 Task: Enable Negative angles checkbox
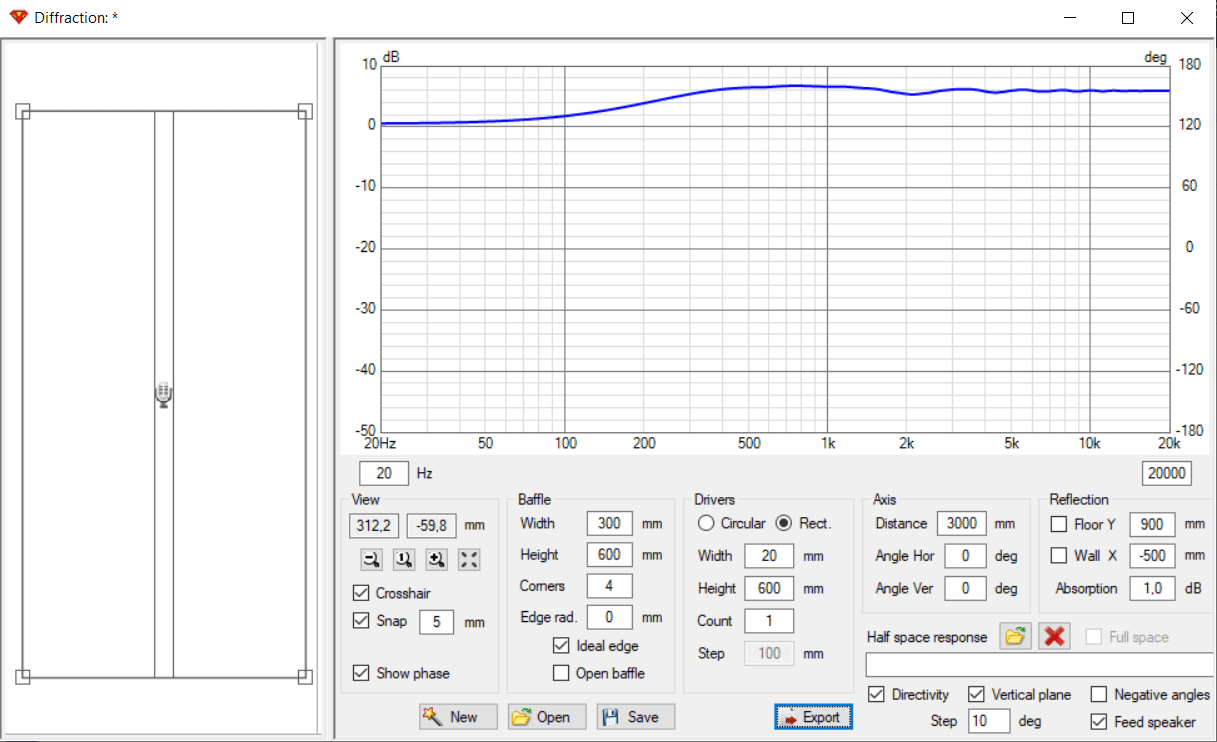[x=1099, y=694]
